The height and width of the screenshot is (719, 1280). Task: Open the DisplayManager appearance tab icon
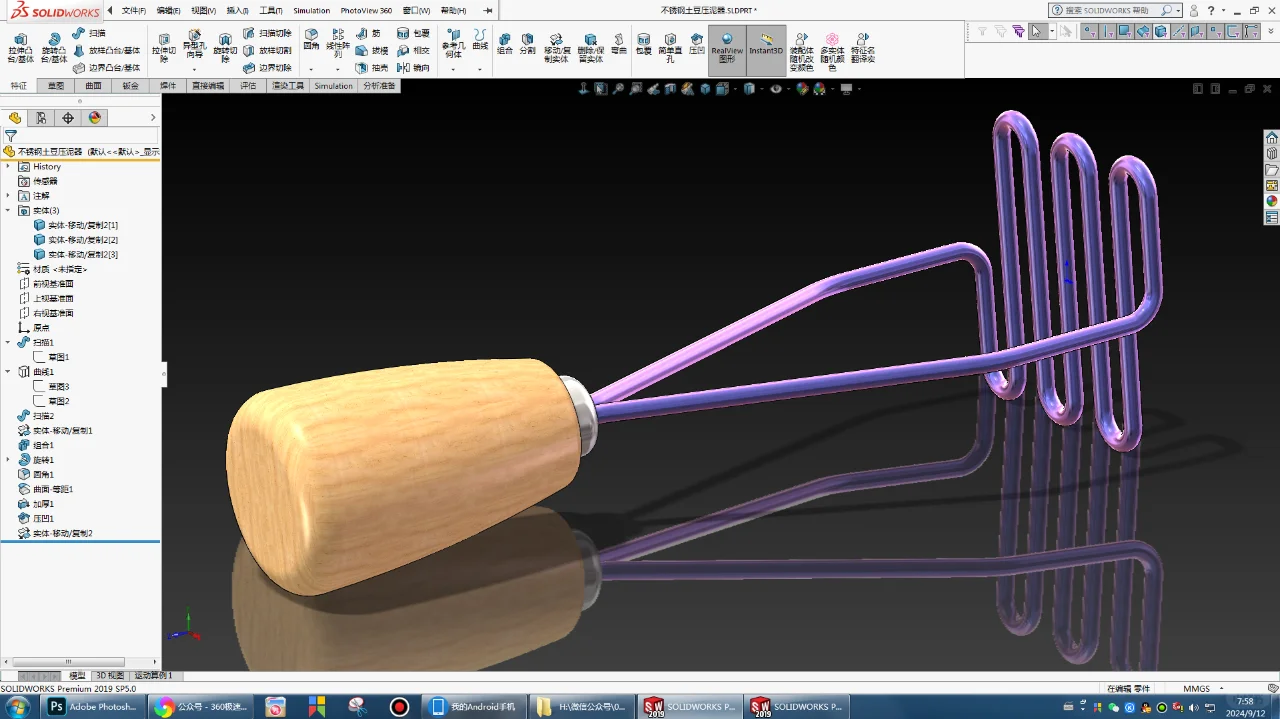[95, 118]
